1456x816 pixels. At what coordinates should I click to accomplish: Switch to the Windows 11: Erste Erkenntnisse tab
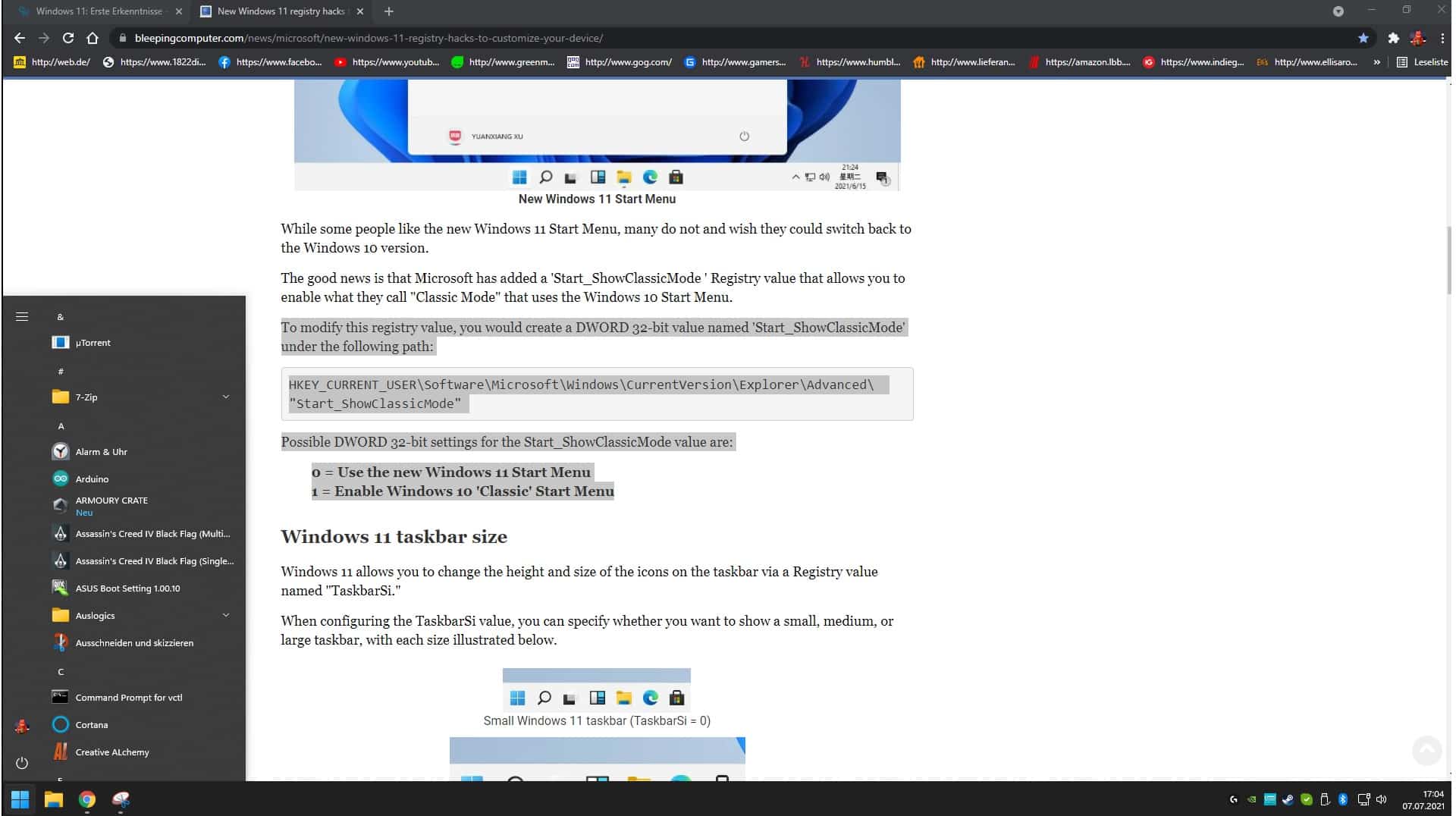tap(99, 11)
